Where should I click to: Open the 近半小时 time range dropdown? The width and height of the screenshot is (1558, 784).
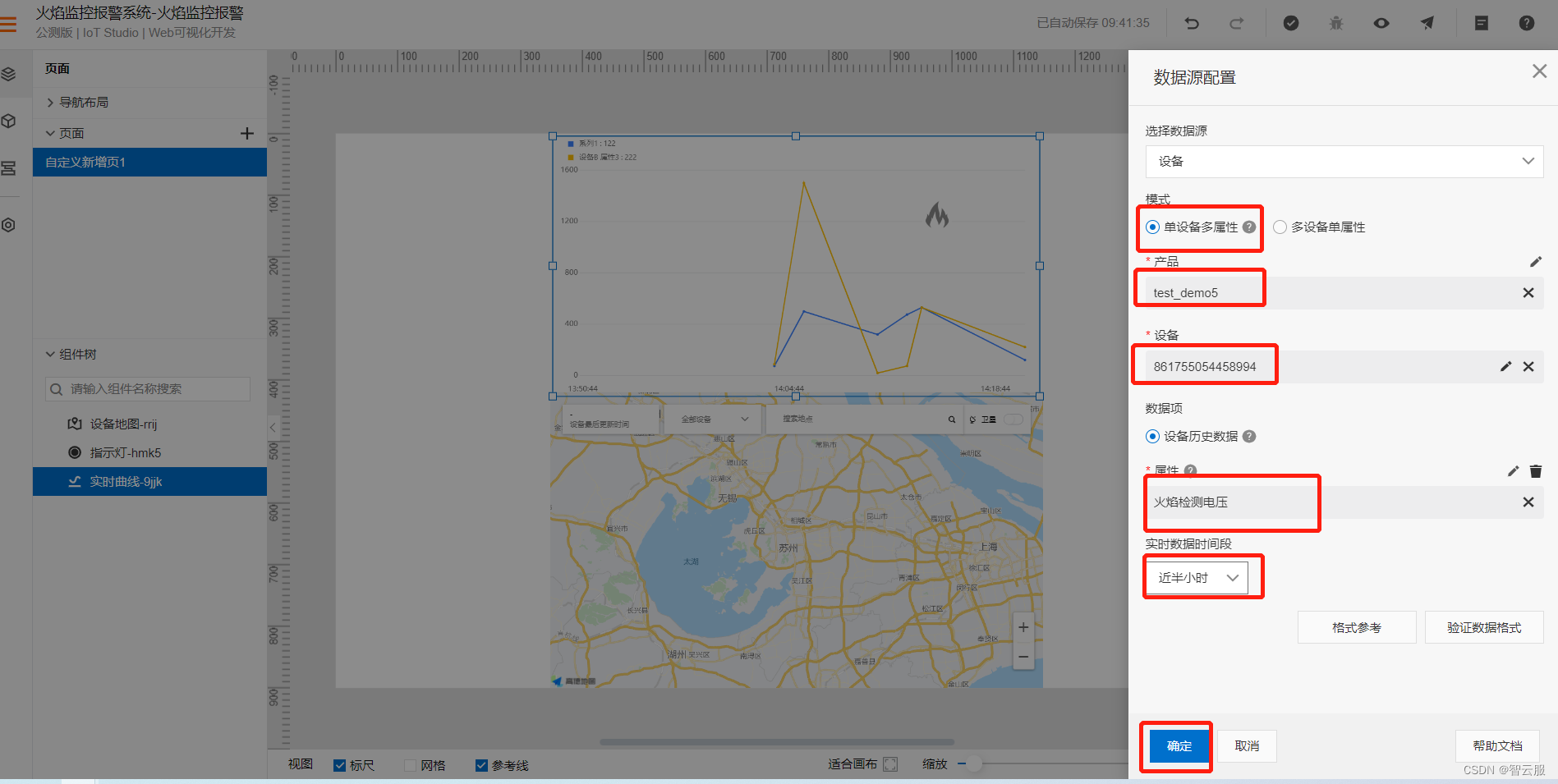pyautogui.click(x=1197, y=577)
